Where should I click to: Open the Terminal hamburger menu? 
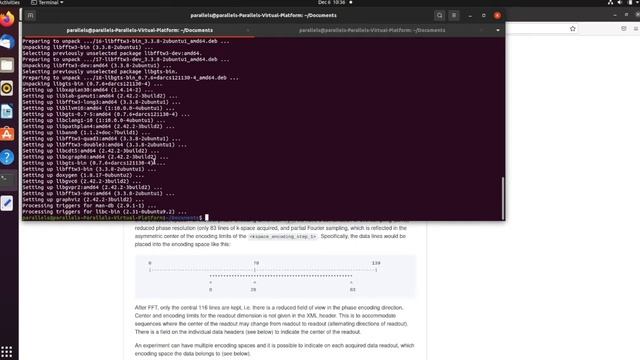coord(454,16)
